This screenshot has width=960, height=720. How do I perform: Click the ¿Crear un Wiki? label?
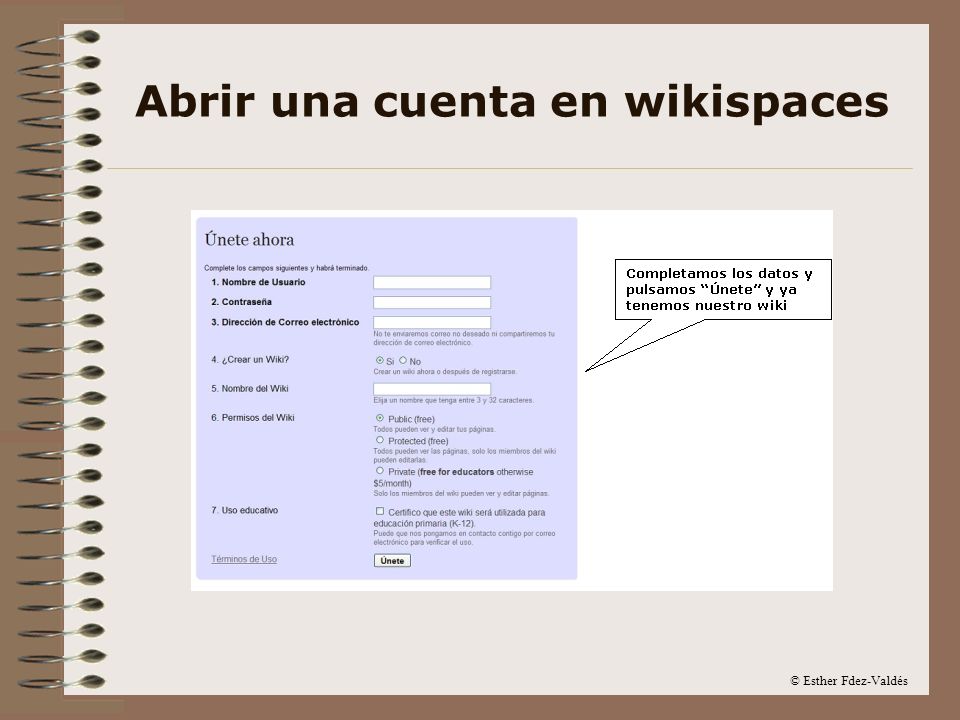250,359
